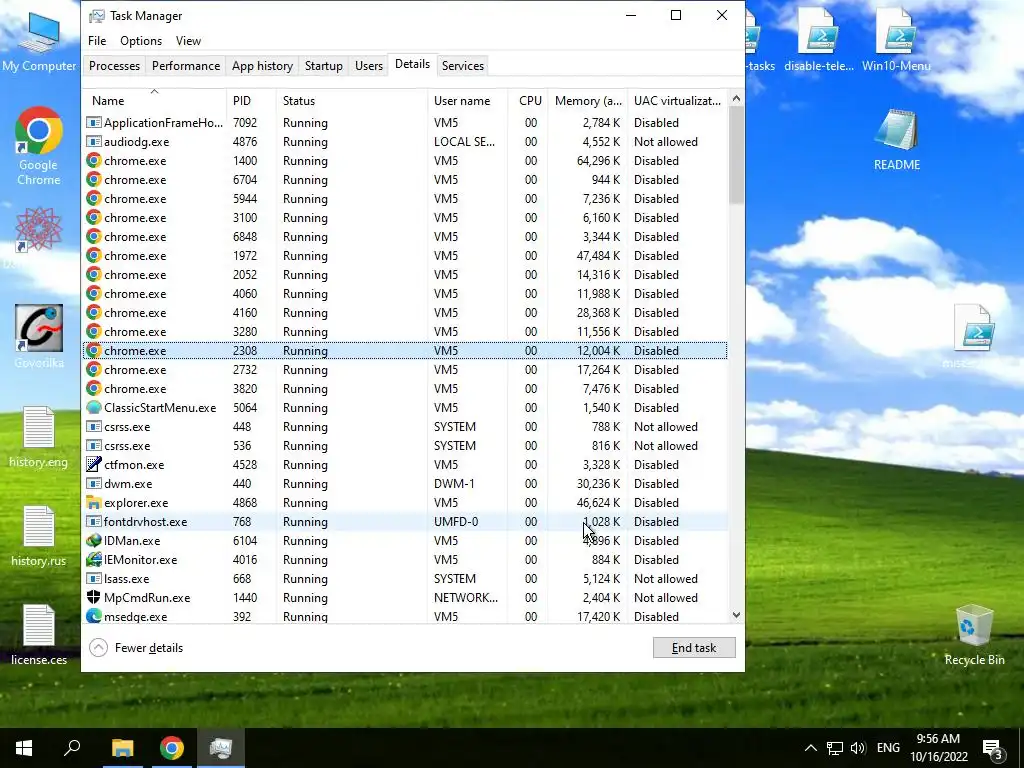Sort by the Name column header
Image resolution: width=1024 pixels, height=768 pixels.
(x=155, y=101)
